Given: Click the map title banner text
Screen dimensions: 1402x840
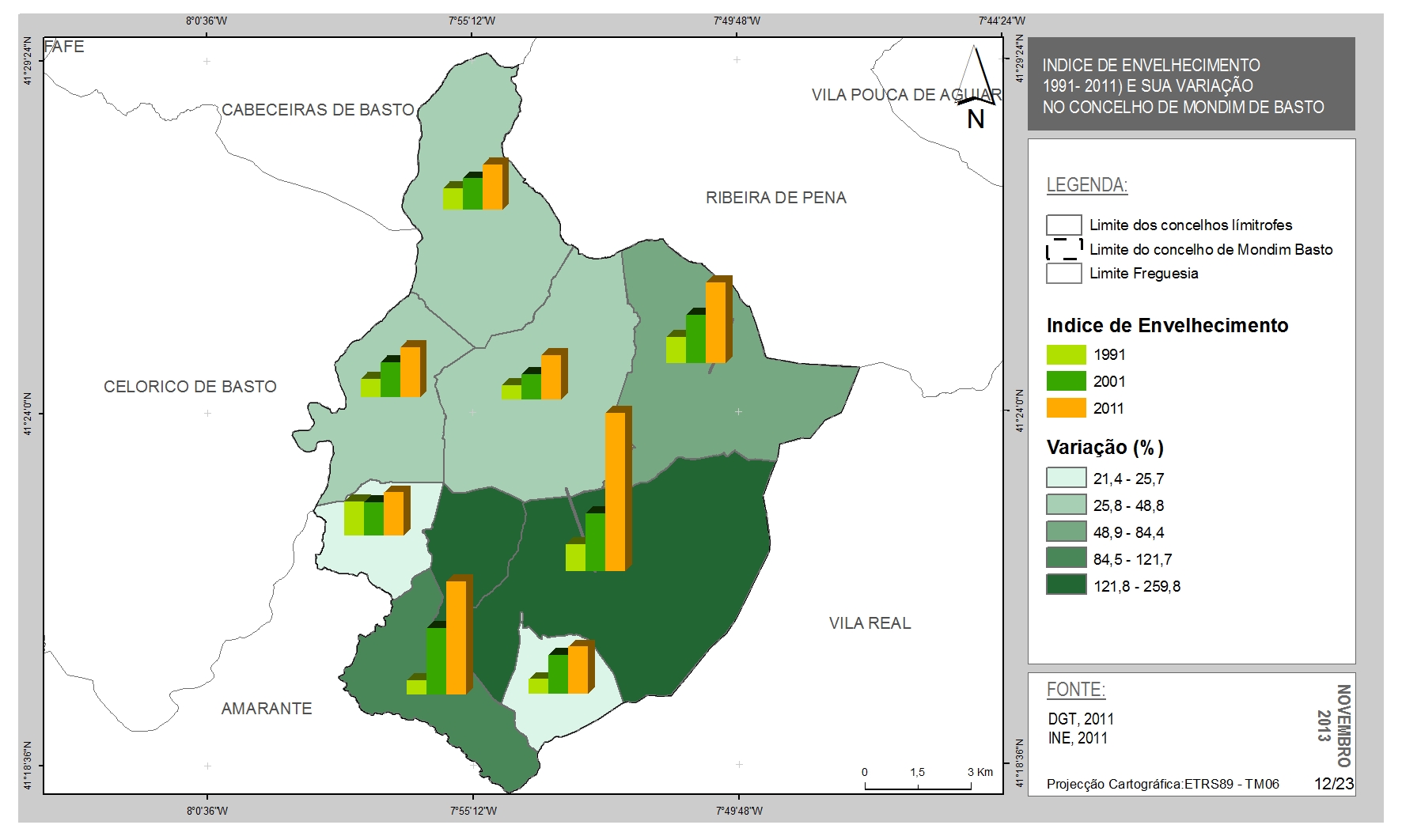Looking at the screenshot, I should [x=1183, y=86].
